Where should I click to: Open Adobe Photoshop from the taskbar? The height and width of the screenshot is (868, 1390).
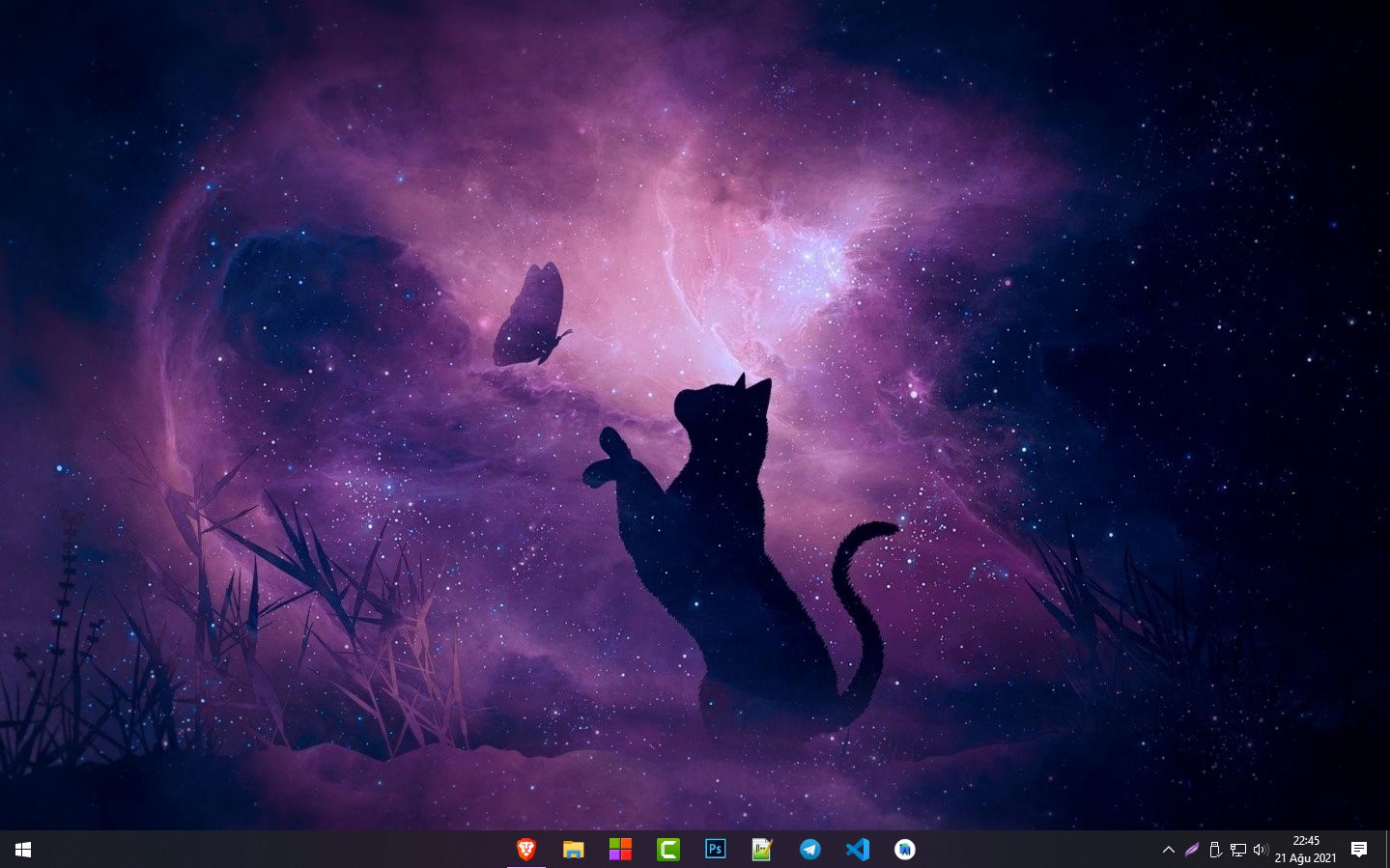[x=715, y=850]
